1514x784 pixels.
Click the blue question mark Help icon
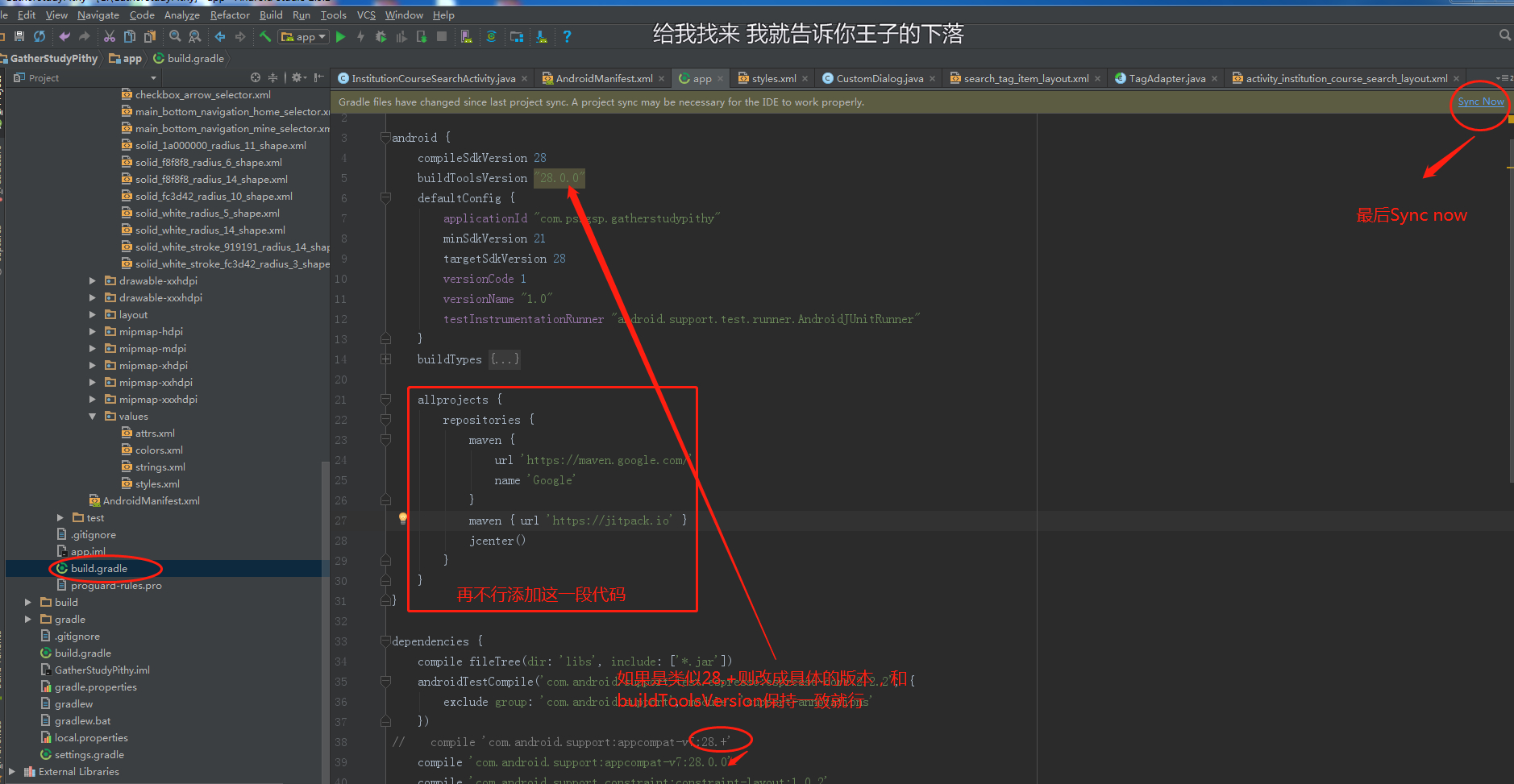[x=567, y=36]
